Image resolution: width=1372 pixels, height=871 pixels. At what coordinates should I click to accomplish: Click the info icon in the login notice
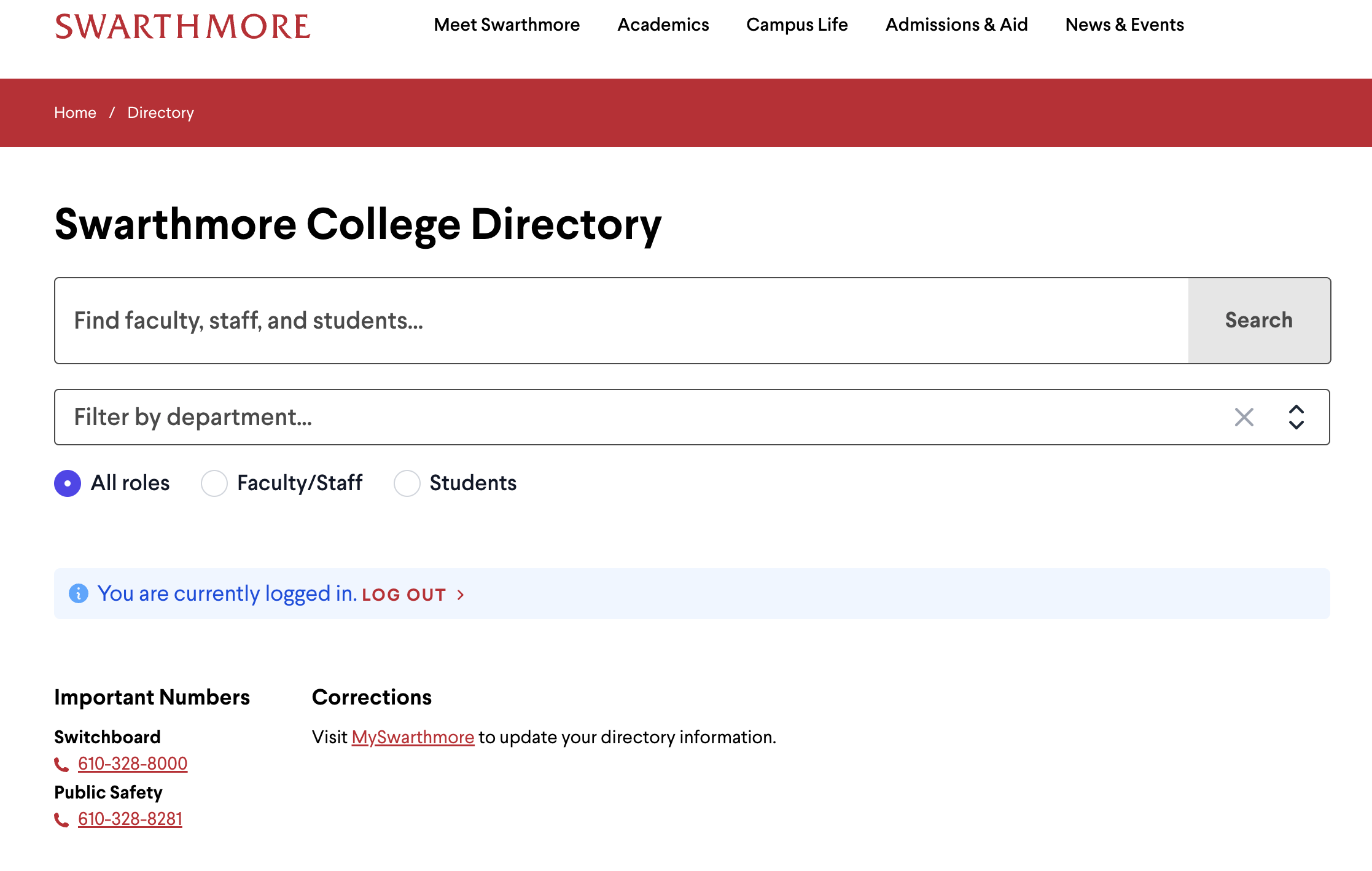(x=78, y=593)
